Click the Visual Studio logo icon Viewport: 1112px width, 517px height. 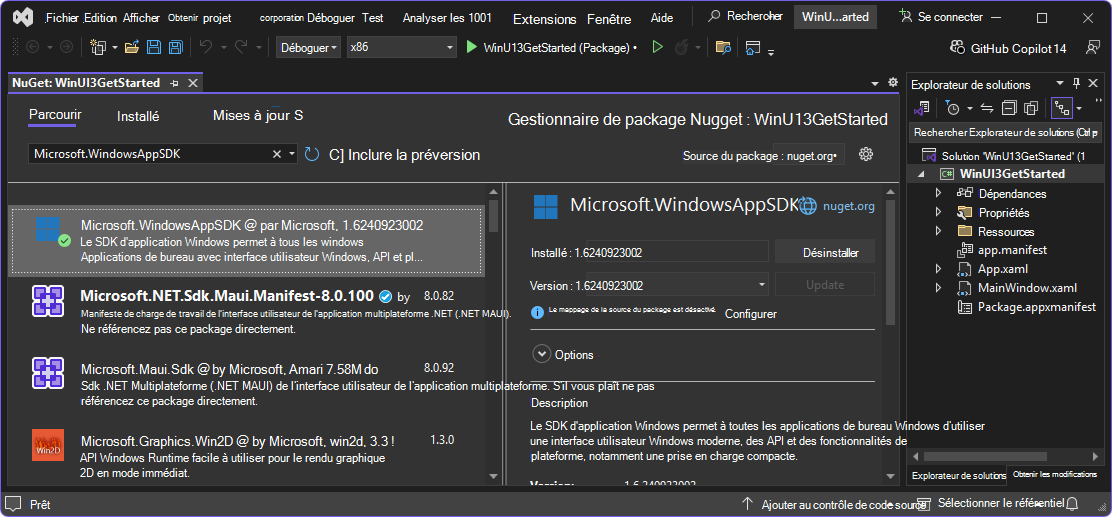coord(25,16)
